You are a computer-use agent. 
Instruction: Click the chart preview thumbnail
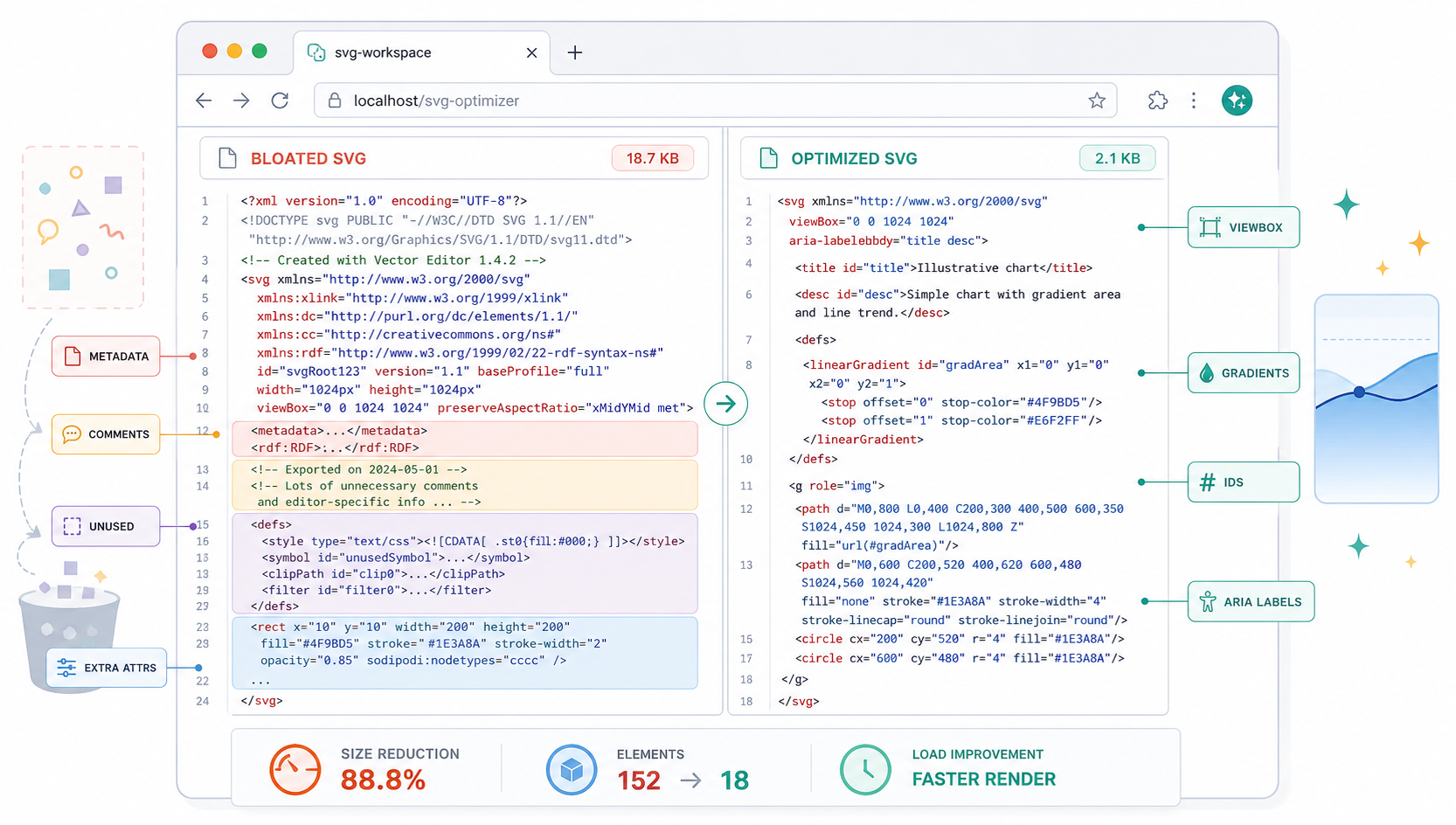[x=1376, y=399]
